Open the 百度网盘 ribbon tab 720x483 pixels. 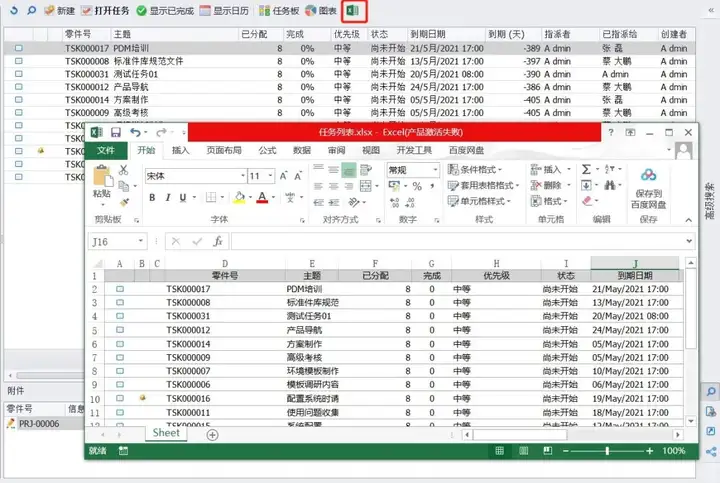pos(466,150)
